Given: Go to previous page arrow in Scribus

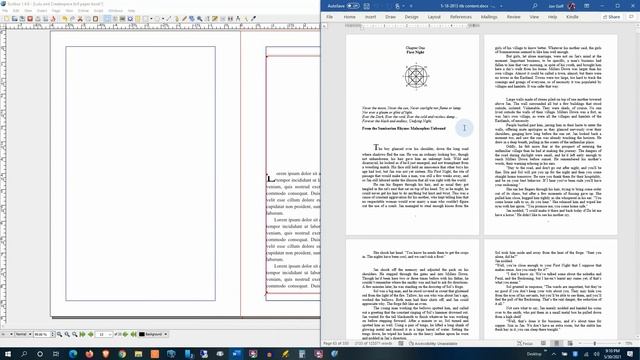Looking at the screenshot, I should pos(91,334).
